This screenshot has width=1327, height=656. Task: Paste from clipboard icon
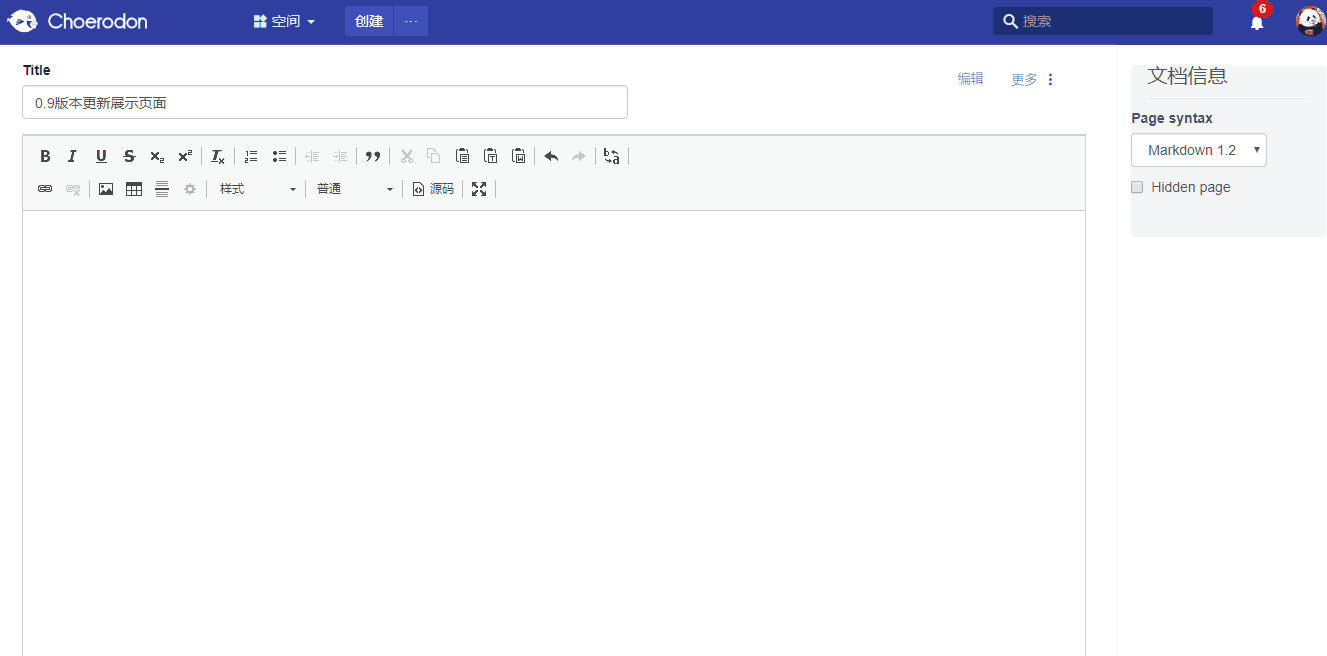pos(462,156)
